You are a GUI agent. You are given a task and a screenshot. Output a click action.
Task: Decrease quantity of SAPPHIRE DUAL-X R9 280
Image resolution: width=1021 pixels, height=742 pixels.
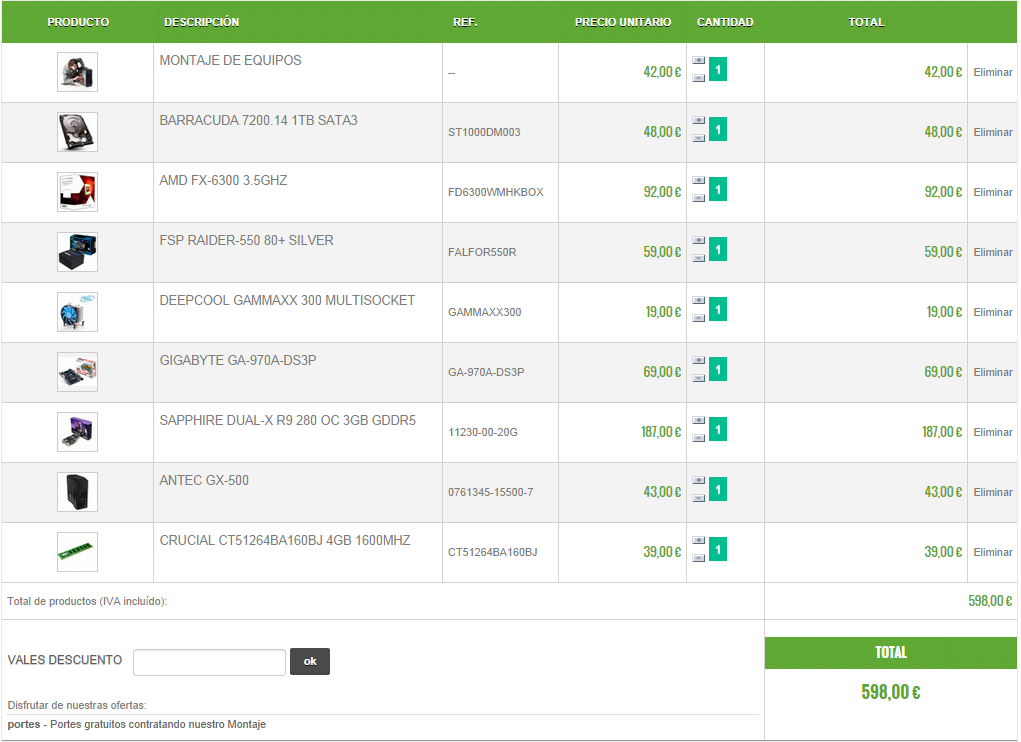(699, 438)
